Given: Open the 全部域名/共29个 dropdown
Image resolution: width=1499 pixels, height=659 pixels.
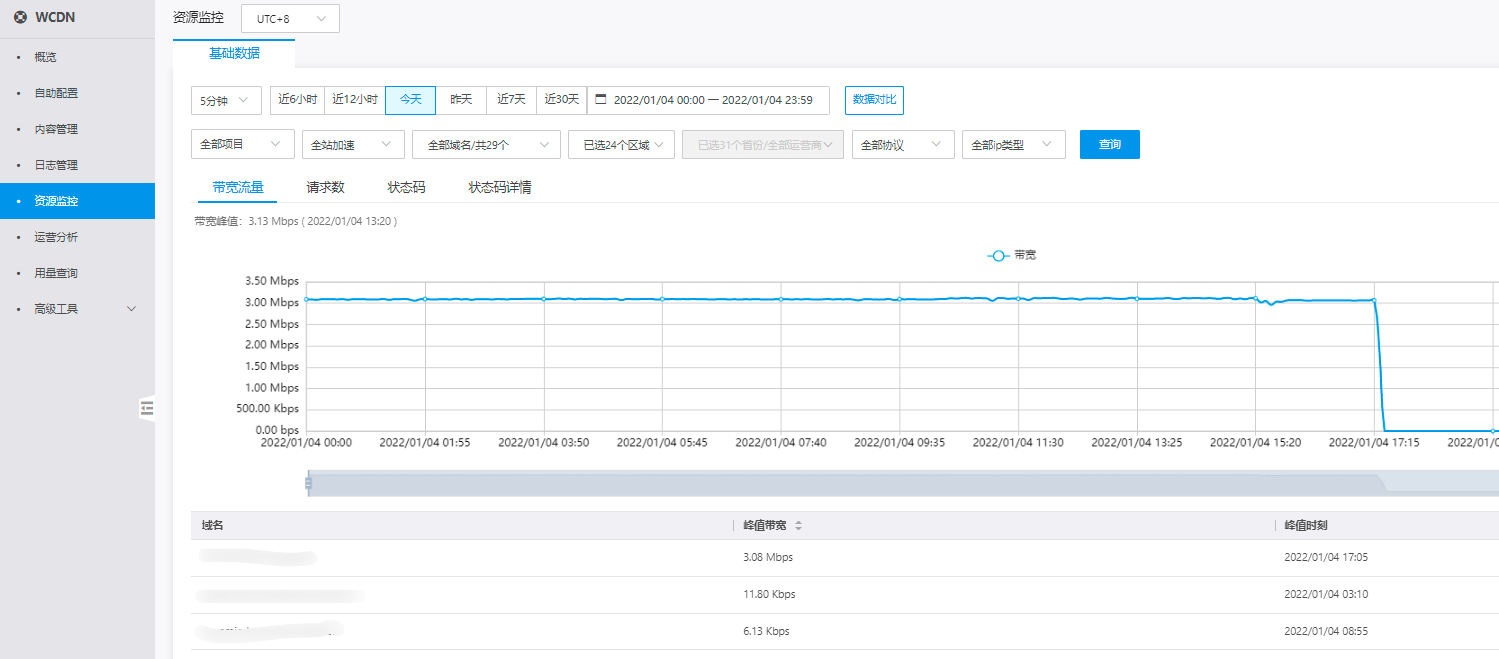Looking at the screenshot, I should (485, 145).
